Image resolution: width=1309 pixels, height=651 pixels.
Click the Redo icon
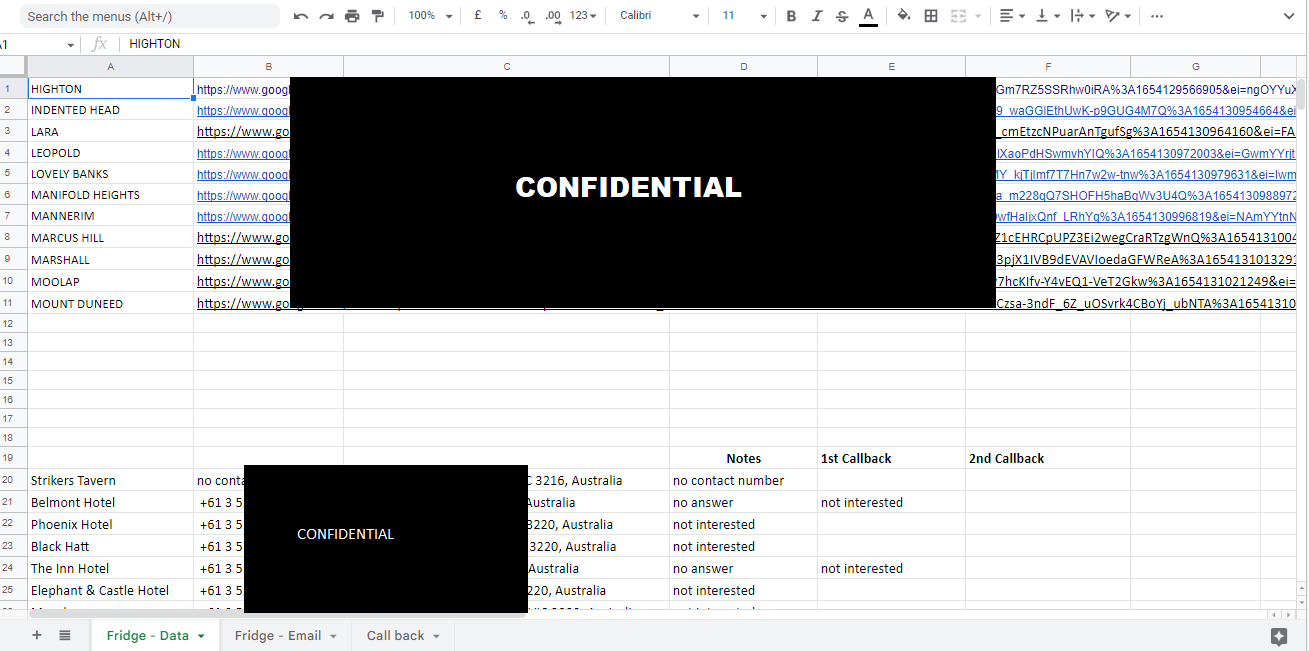326,16
